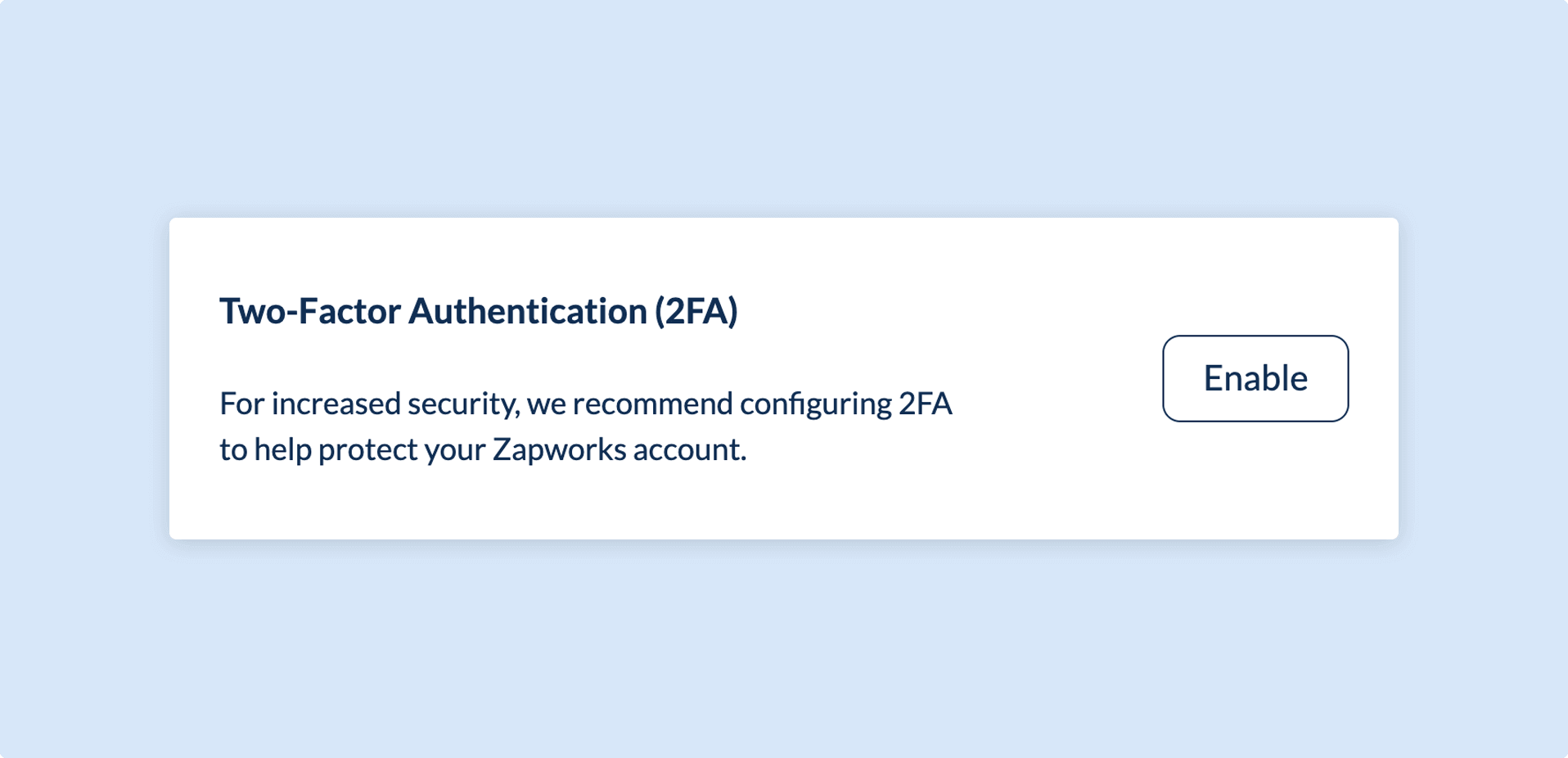Click the light blue background outside the card
This screenshot has width=1568, height=758.
click(784, 106)
